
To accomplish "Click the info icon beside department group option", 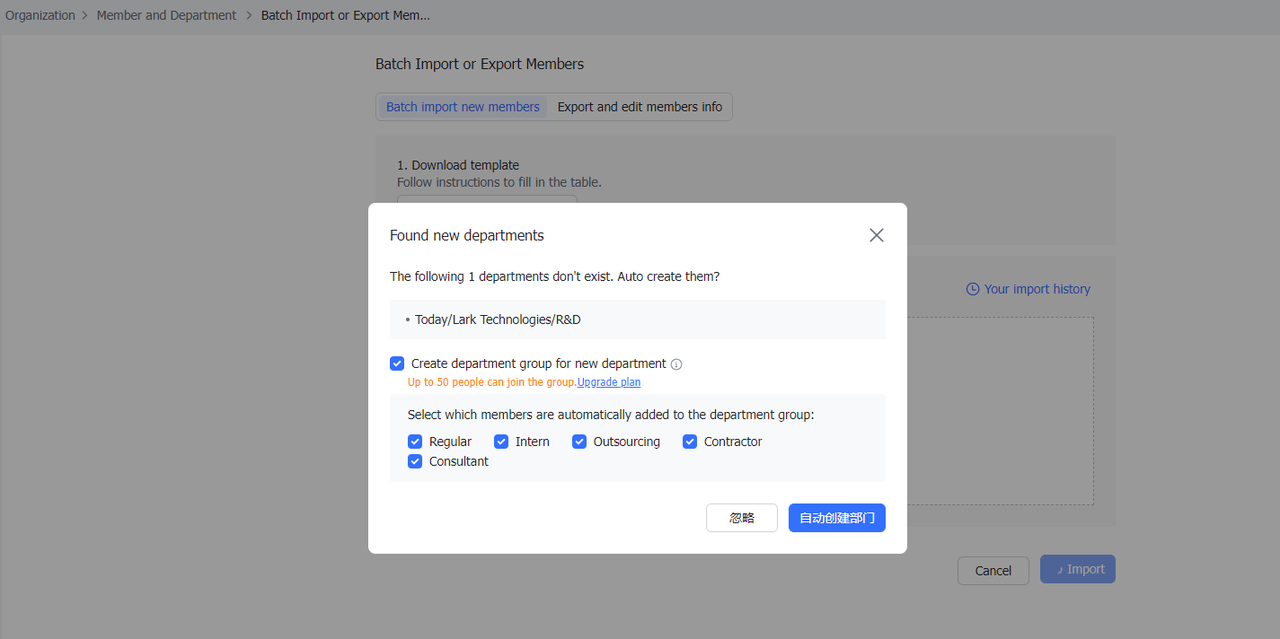I will [677, 365].
